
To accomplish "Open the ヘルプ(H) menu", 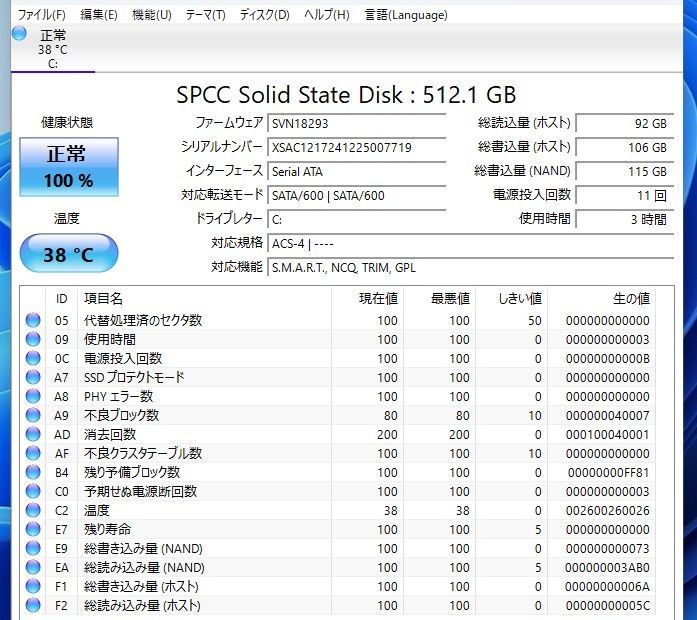I will (327, 15).
